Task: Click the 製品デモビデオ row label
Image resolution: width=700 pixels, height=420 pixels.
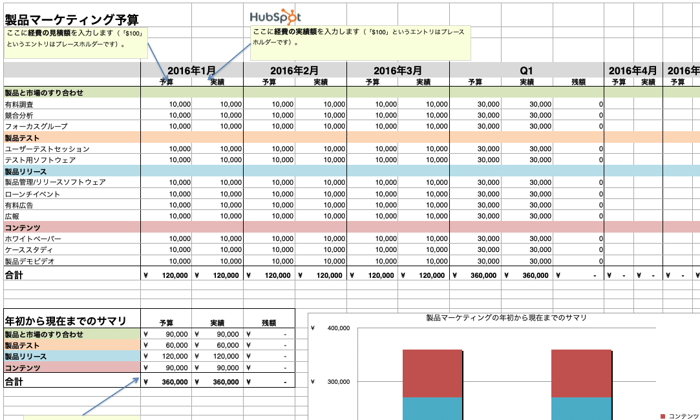Action: click(30, 261)
